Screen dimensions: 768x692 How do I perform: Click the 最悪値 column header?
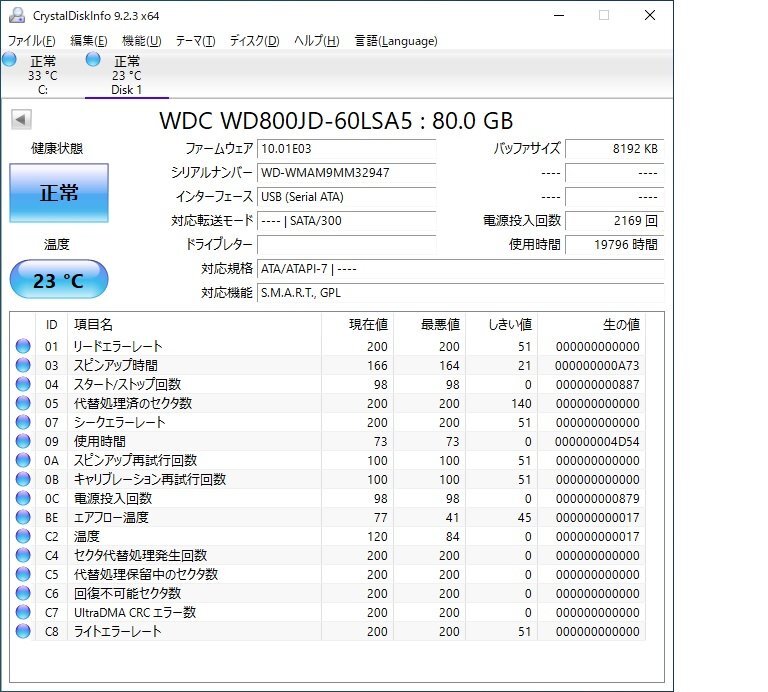(x=430, y=324)
